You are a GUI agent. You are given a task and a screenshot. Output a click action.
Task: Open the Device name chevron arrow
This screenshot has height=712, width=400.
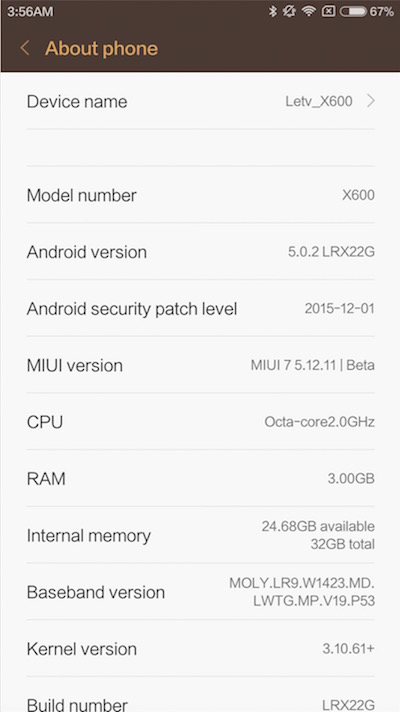coord(370,101)
